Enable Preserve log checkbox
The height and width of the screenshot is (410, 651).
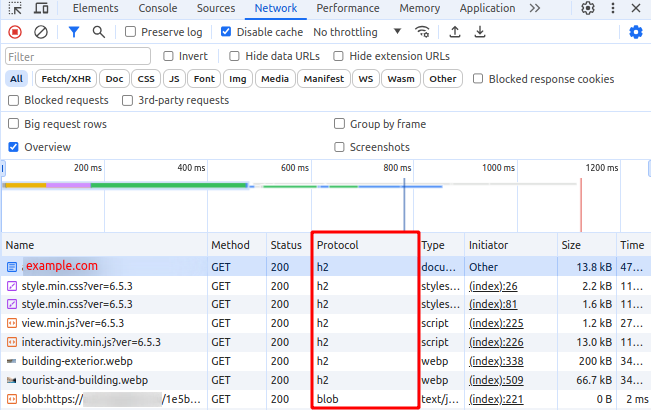(x=131, y=32)
